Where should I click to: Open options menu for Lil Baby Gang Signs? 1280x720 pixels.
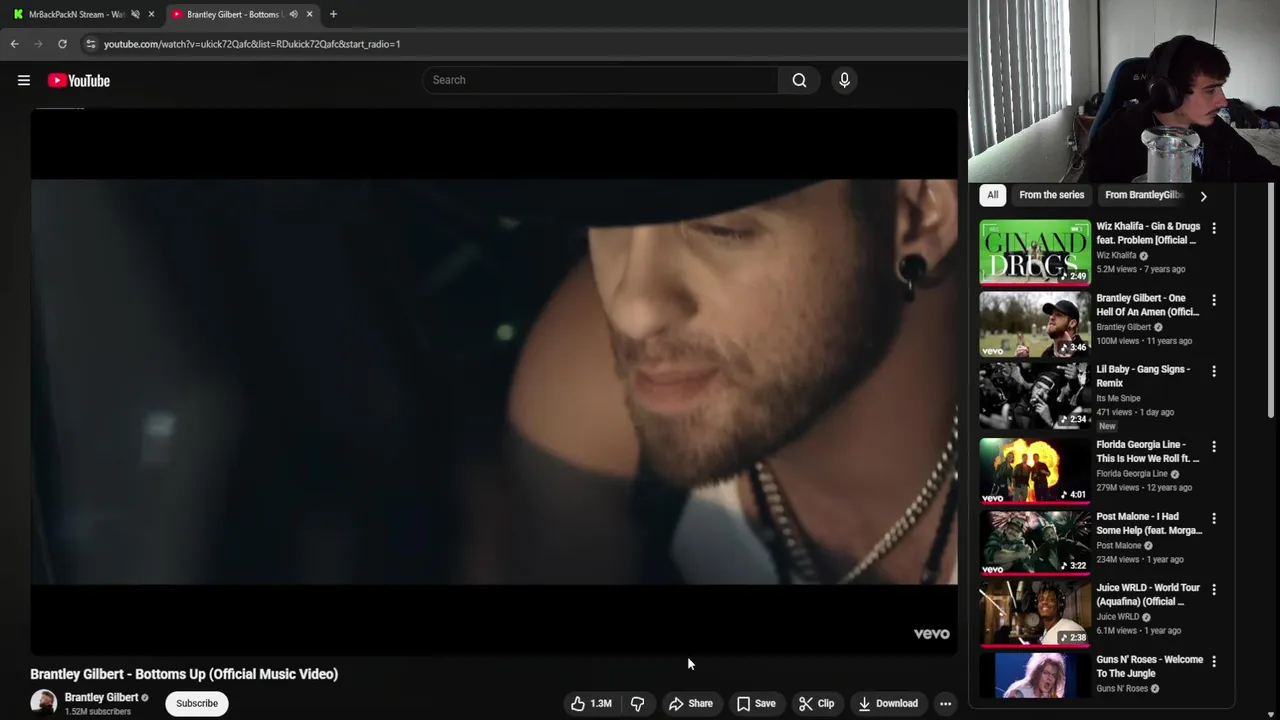(x=1214, y=371)
